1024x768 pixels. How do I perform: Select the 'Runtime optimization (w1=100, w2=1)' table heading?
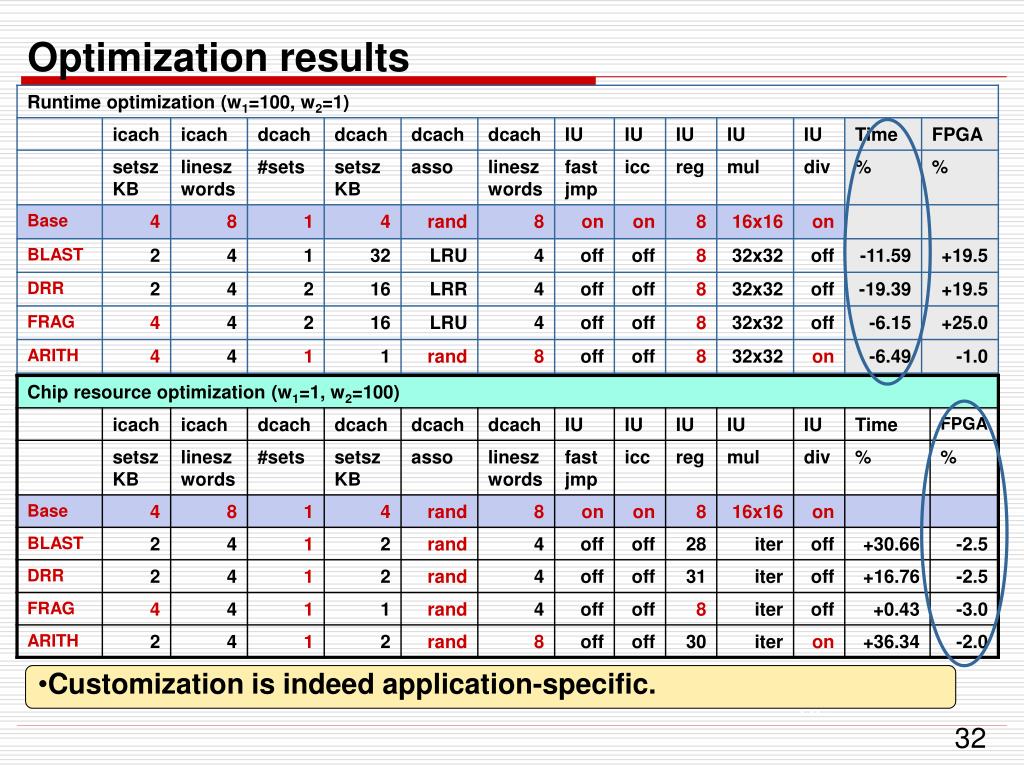coord(188,103)
